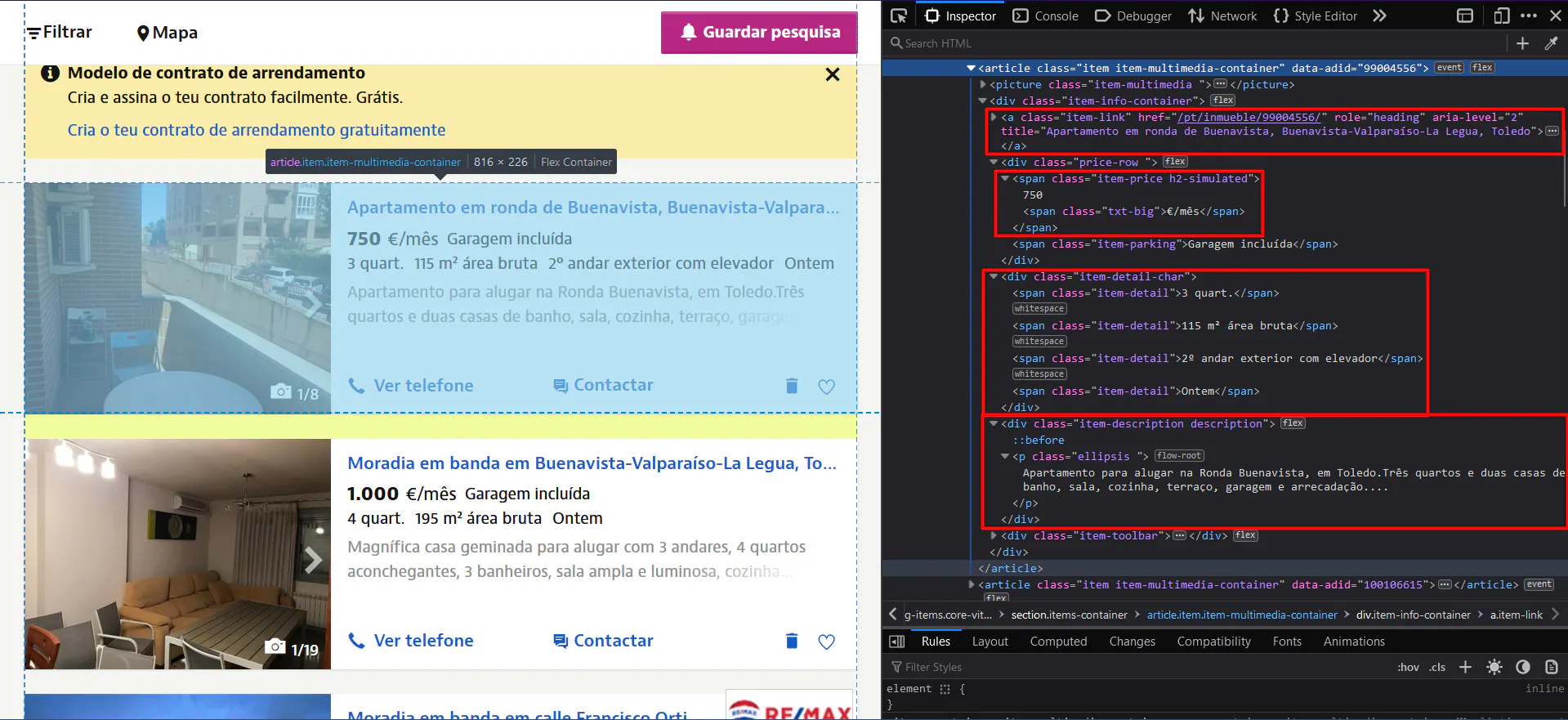
Task: Select section.items-container in breadcrumbs
Action: pyautogui.click(x=1069, y=615)
